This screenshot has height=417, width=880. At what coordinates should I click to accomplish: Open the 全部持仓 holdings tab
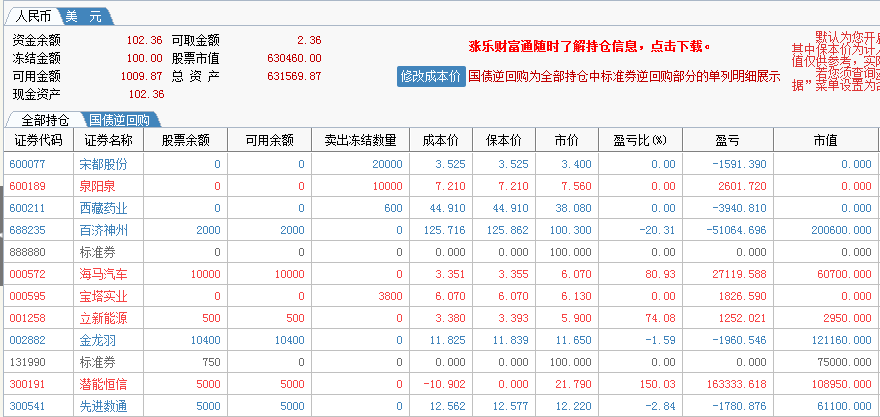45,120
